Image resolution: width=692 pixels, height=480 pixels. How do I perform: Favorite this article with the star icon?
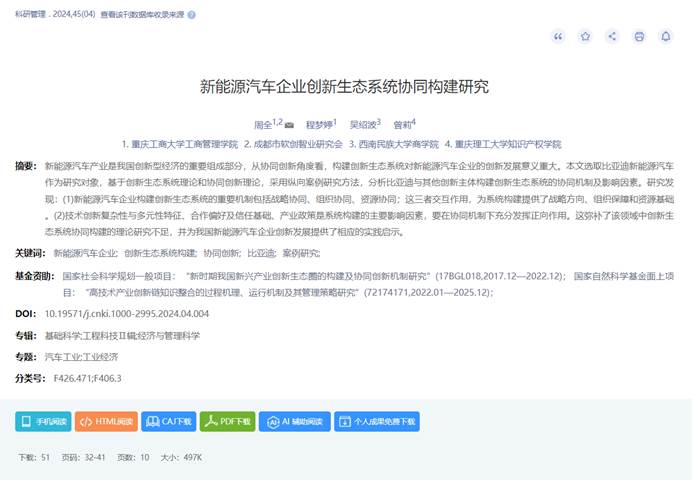pyautogui.click(x=586, y=37)
